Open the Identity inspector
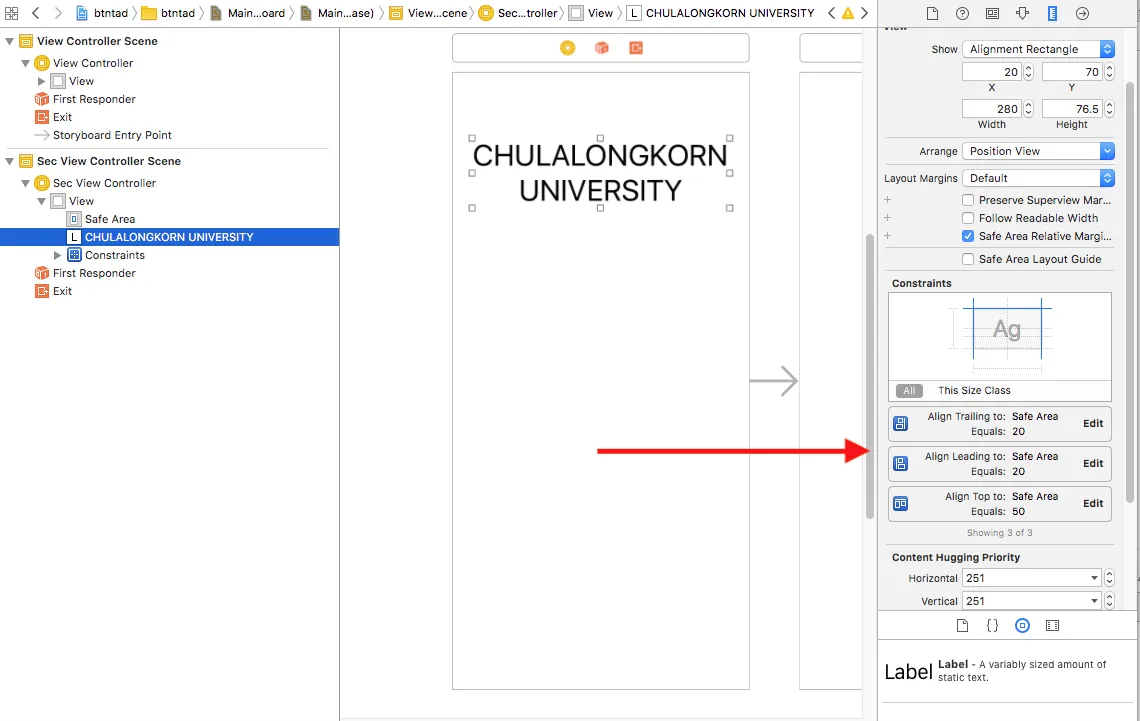The width and height of the screenshot is (1140, 721). point(992,13)
